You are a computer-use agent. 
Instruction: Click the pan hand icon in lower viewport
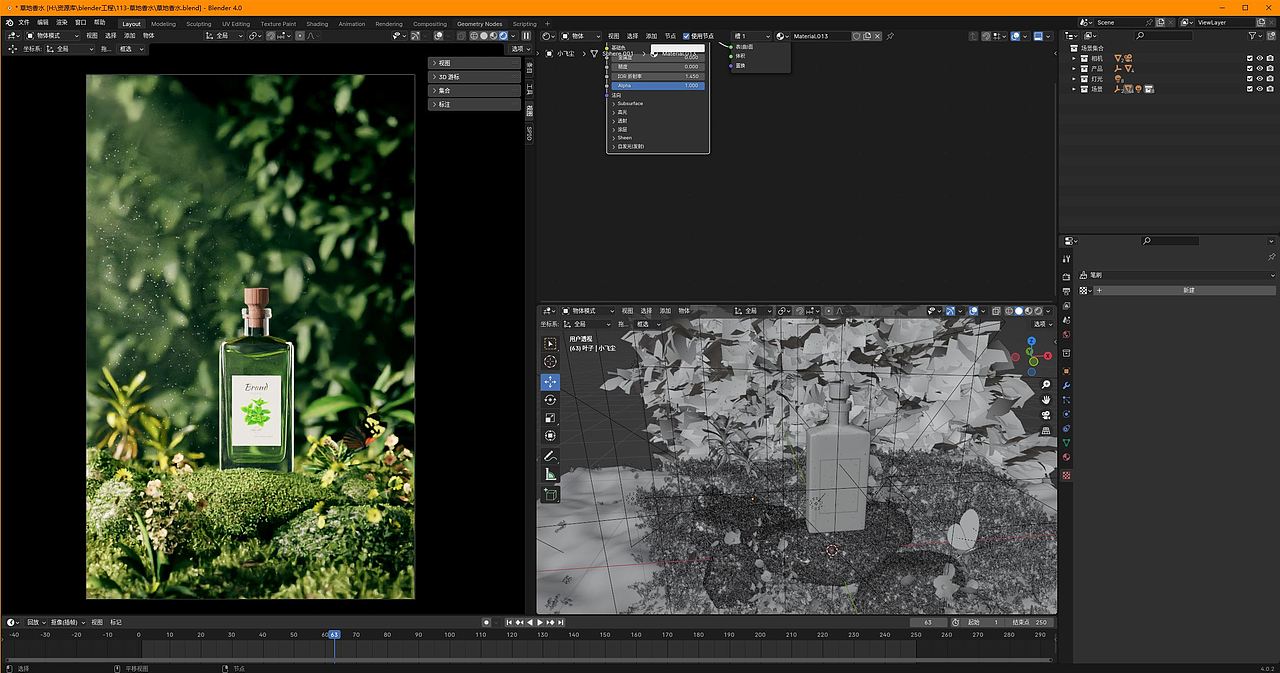1046,400
